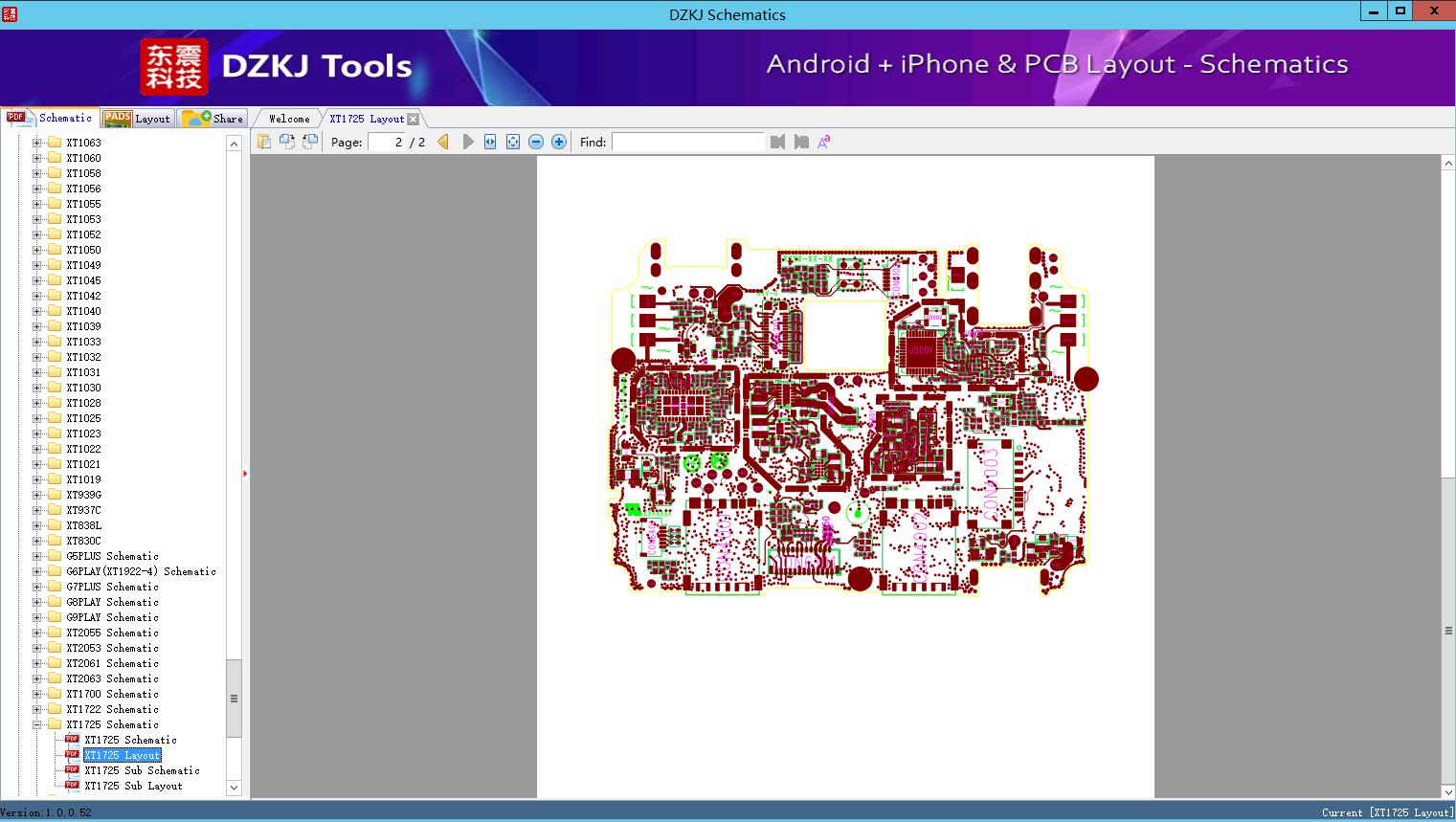Select the XT1700 Schematic folder

click(112, 694)
